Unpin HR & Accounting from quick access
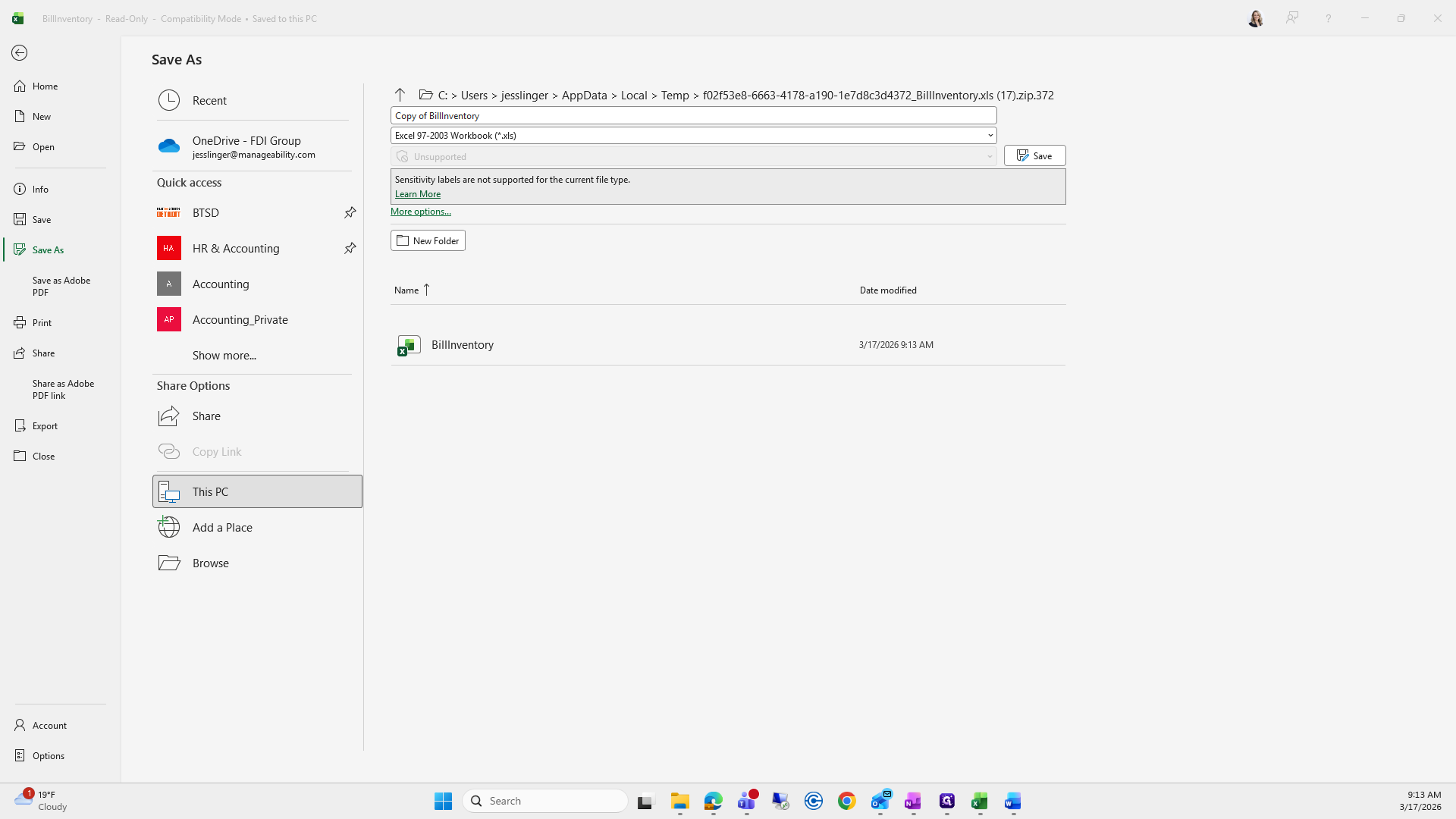The height and width of the screenshot is (819, 1456). [350, 248]
